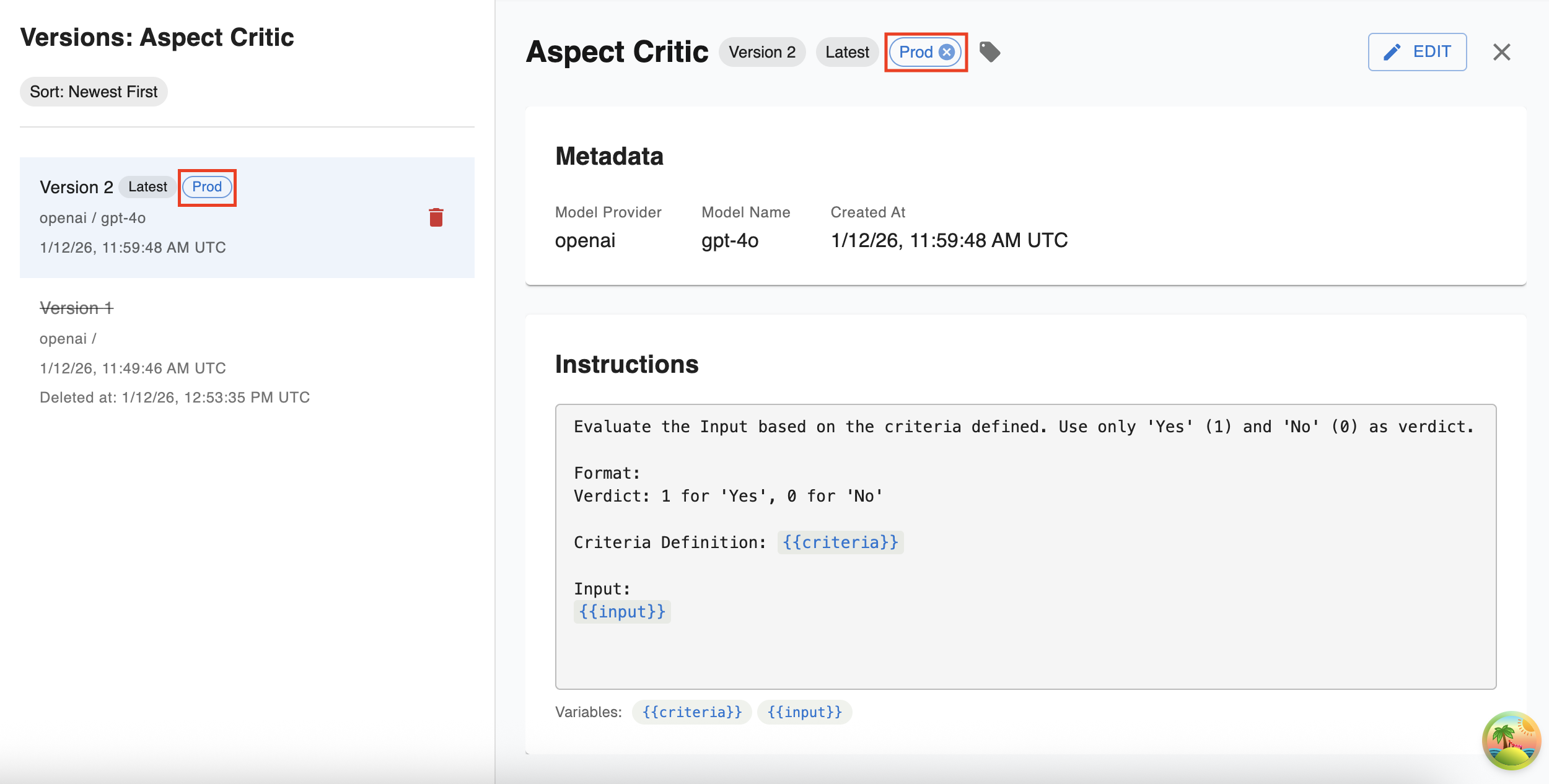
Task: Remove the Prod tag via x icon
Action: pyautogui.click(x=946, y=52)
